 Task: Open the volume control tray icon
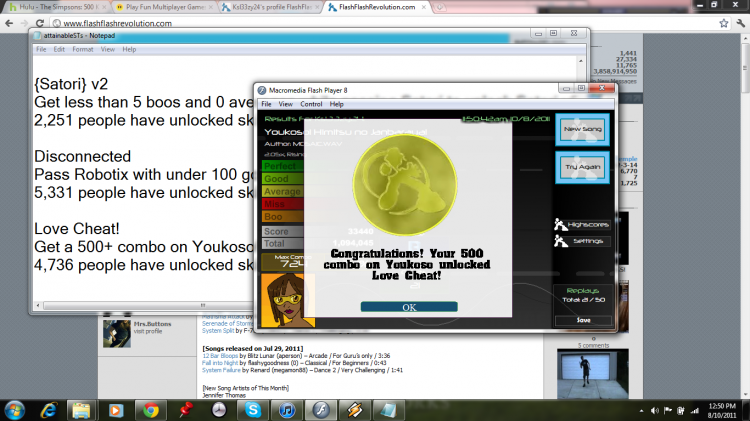click(x=655, y=410)
